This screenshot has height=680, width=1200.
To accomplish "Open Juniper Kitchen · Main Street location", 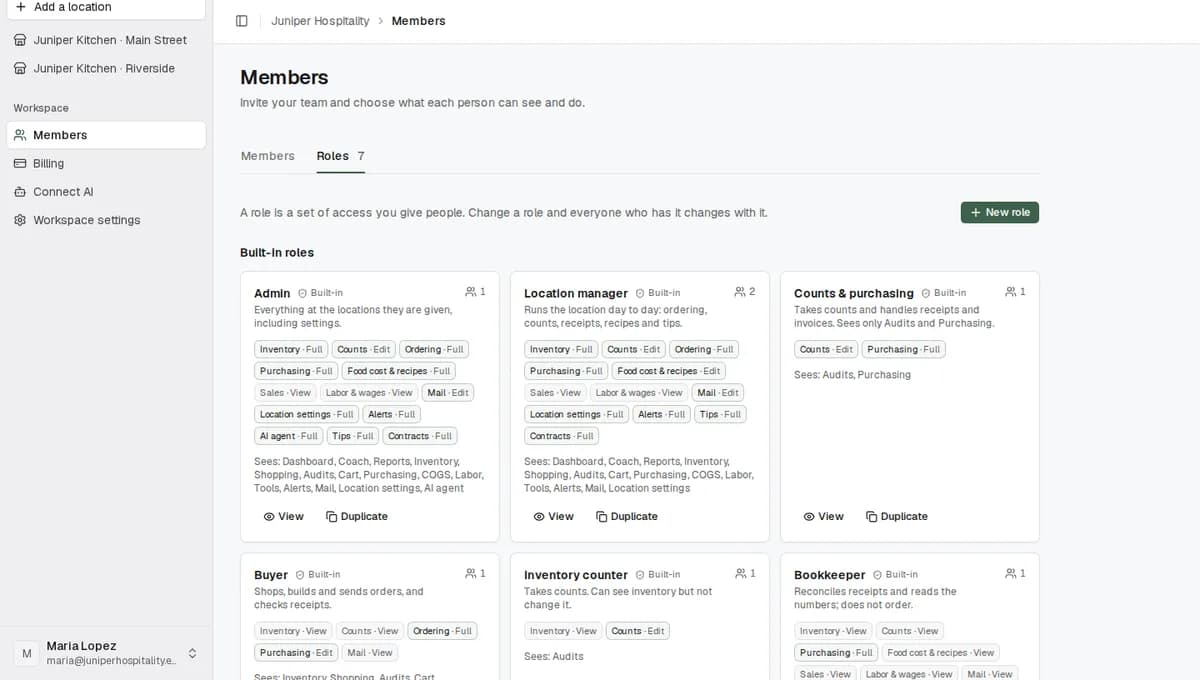I will pos(106,40).
